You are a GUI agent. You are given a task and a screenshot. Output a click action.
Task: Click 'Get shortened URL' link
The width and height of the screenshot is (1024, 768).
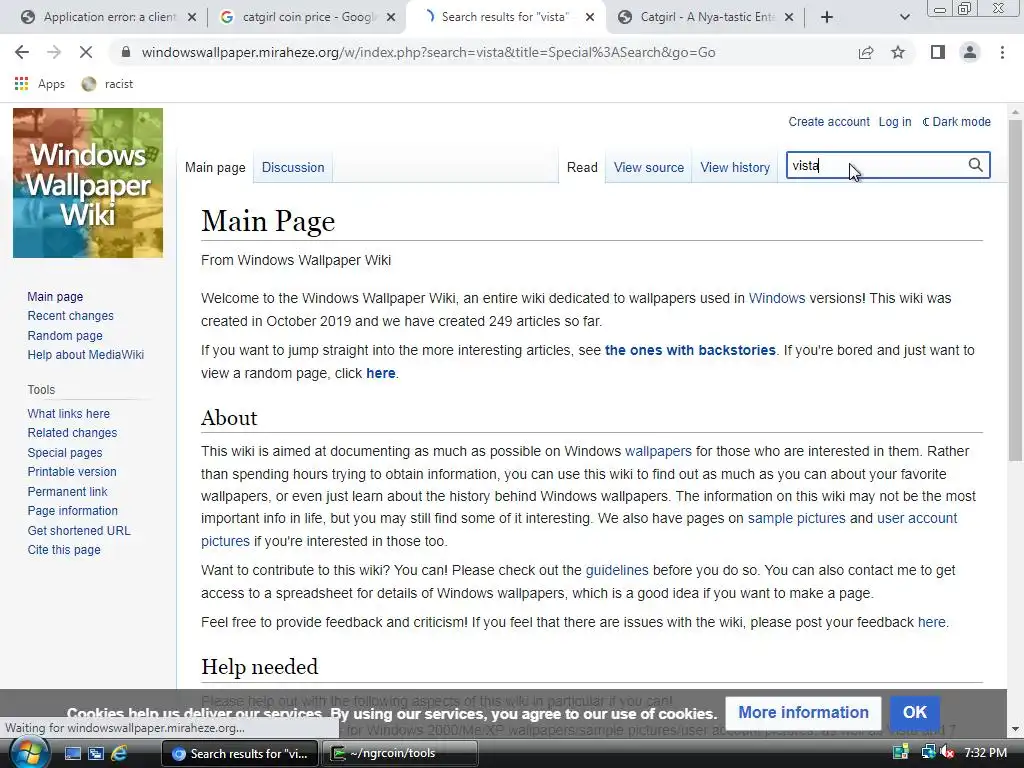(79, 530)
